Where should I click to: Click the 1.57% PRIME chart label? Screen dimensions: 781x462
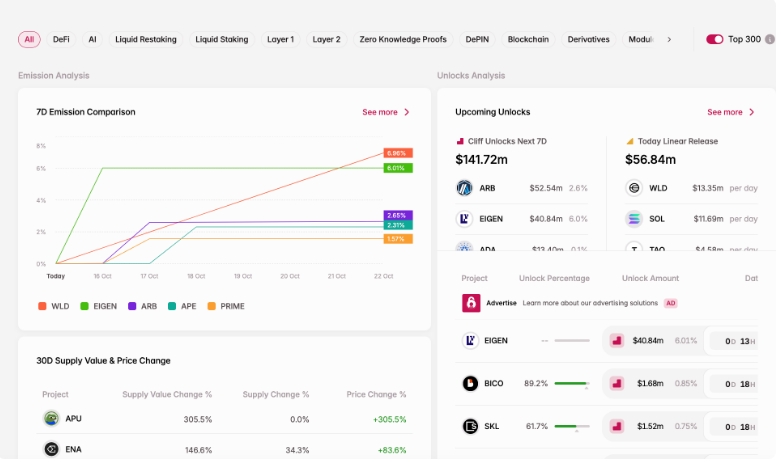click(398, 238)
